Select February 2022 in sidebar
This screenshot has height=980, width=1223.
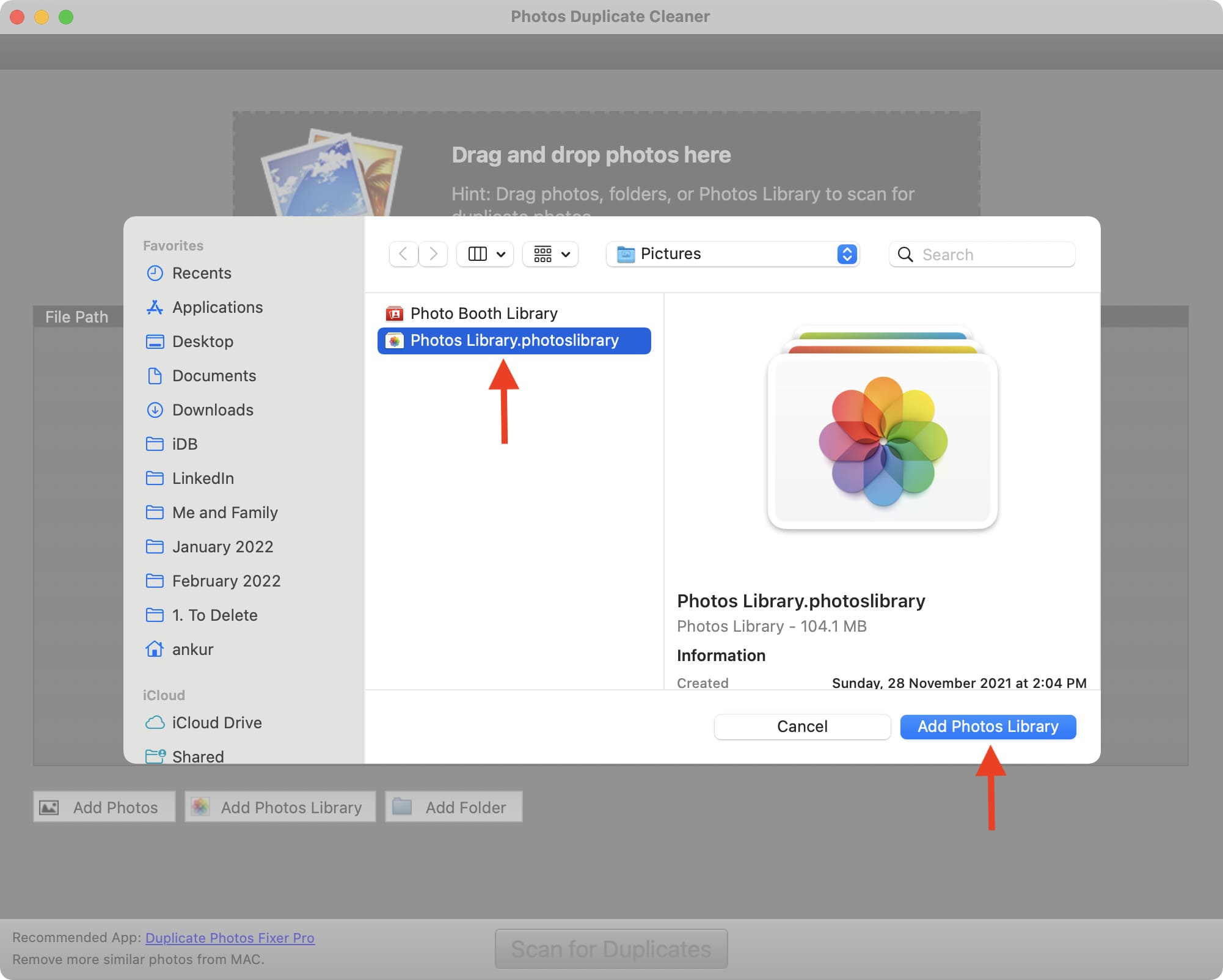coord(244,581)
